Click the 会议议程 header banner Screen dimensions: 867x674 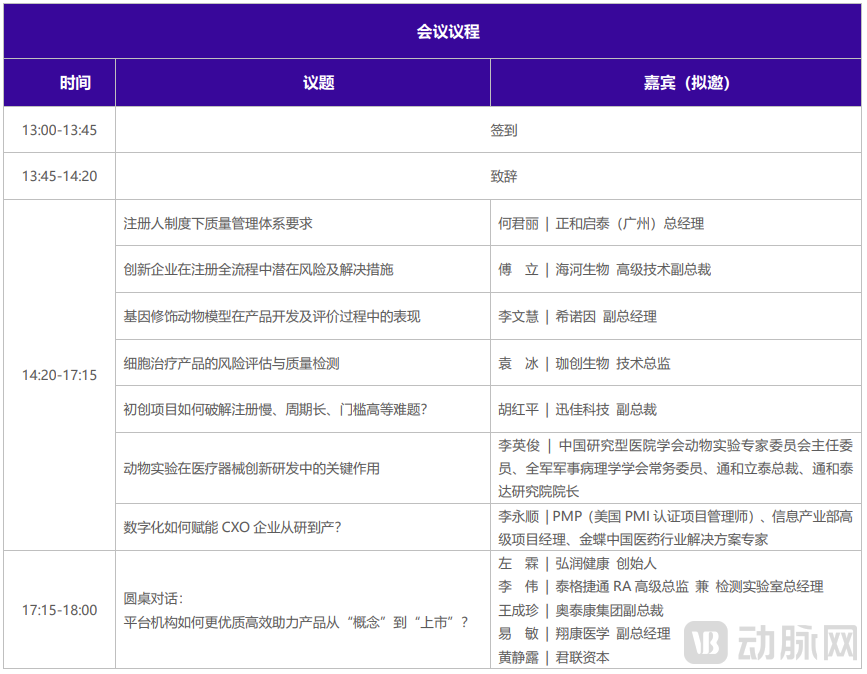click(x=433, y=31)
